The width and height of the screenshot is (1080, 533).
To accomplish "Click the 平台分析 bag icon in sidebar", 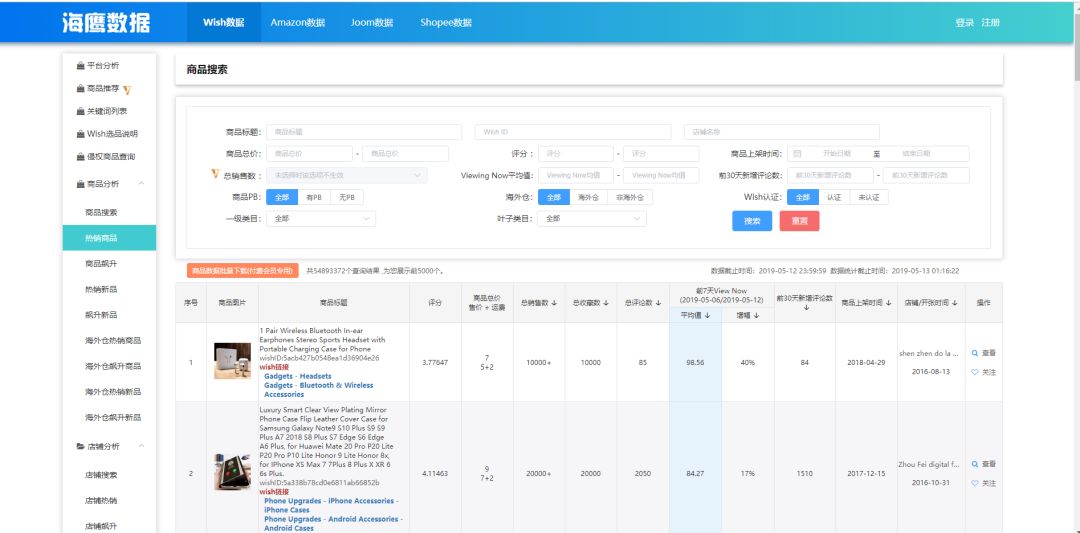I will 80,66.
